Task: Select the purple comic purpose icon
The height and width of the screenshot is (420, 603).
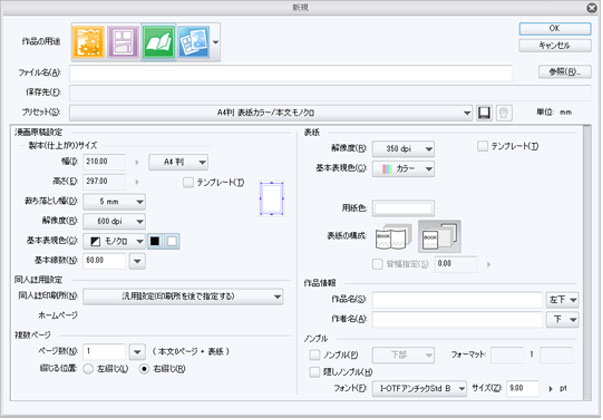Action: click(x=123, y=42)
